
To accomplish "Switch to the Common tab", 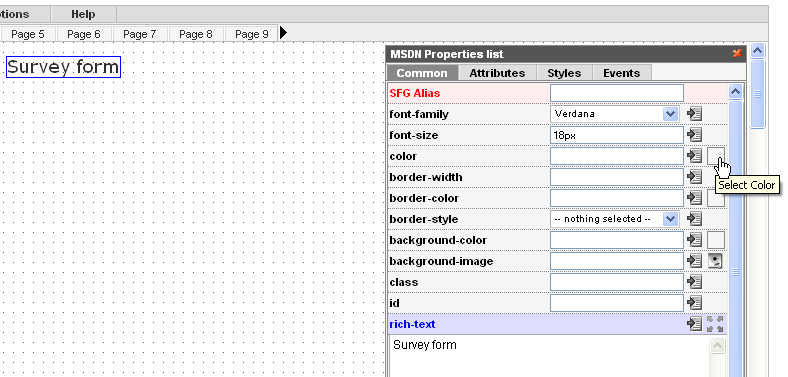I will 422,73.
